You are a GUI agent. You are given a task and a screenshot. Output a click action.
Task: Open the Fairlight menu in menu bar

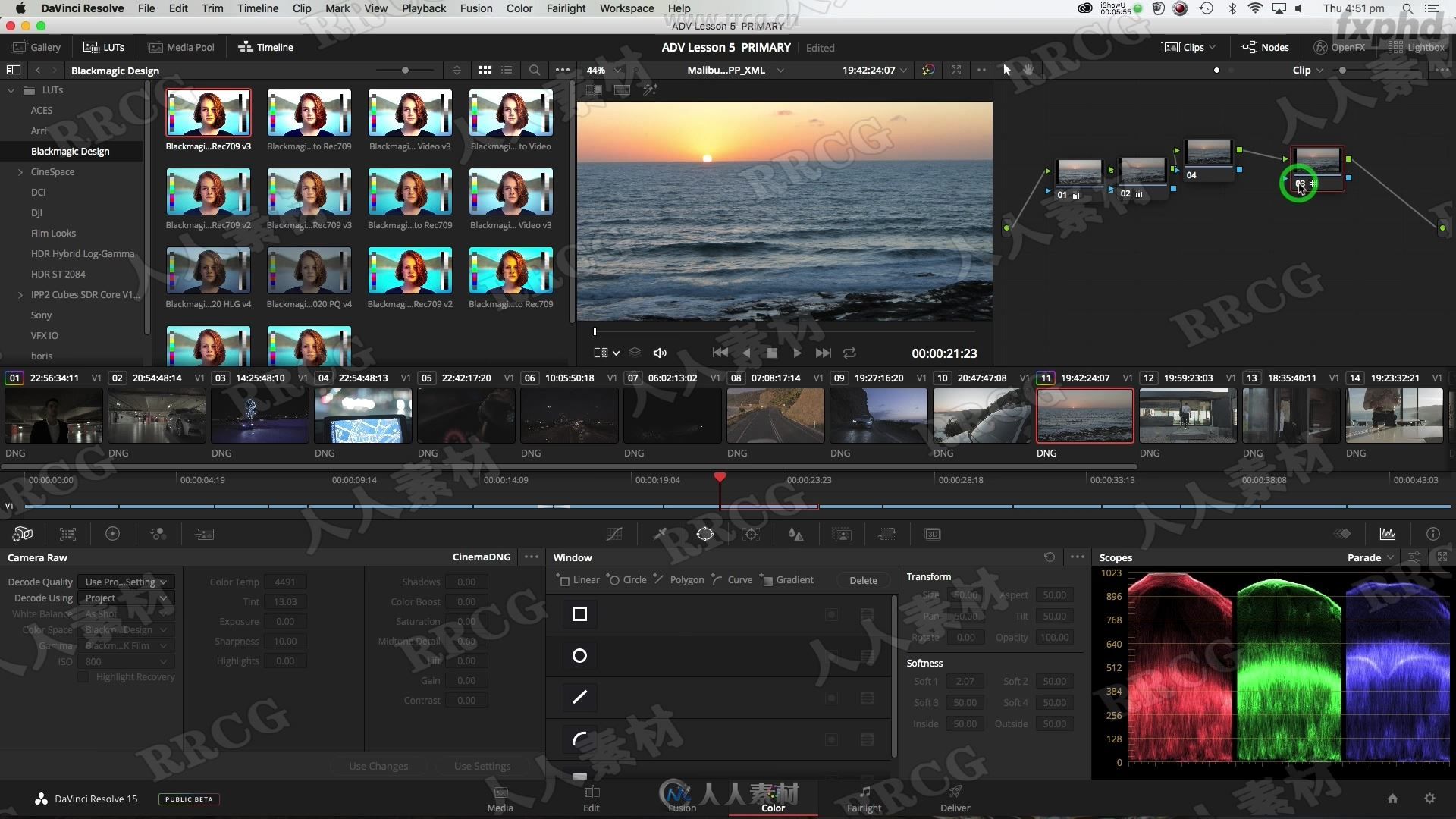566,8
